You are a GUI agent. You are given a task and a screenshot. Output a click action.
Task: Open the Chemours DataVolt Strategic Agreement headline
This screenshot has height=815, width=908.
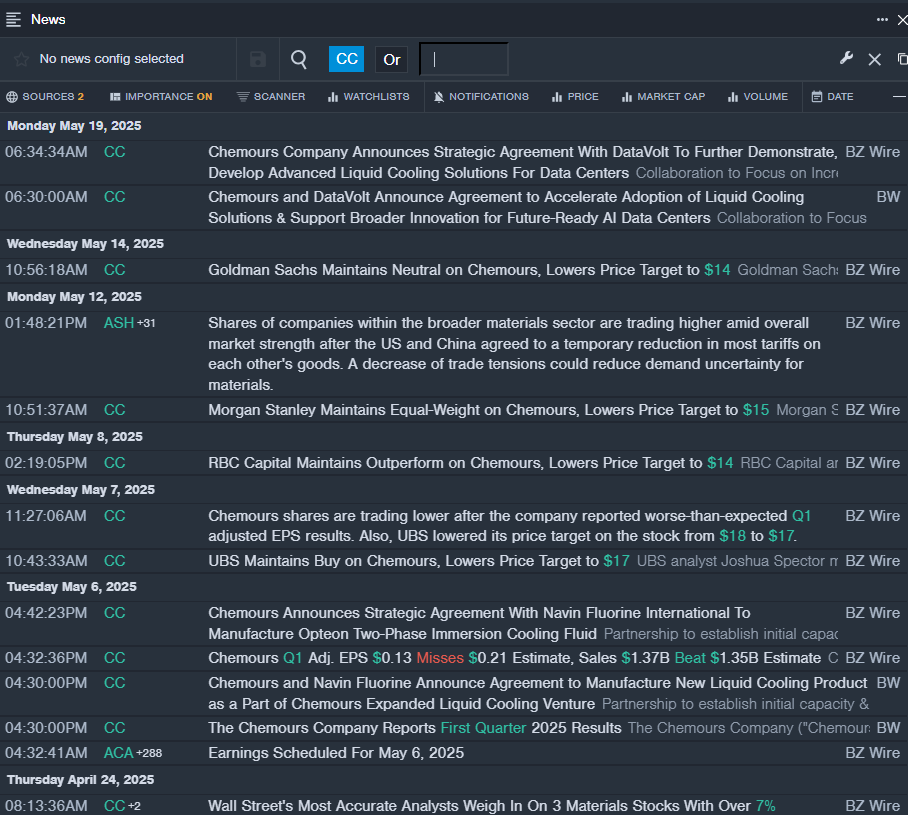click(523, 162)
